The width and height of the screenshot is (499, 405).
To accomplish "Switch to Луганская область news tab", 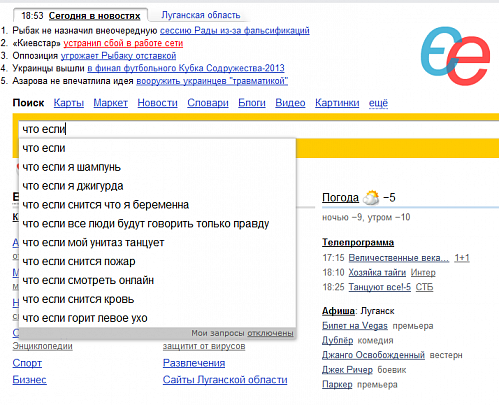I will pos(201,15).
